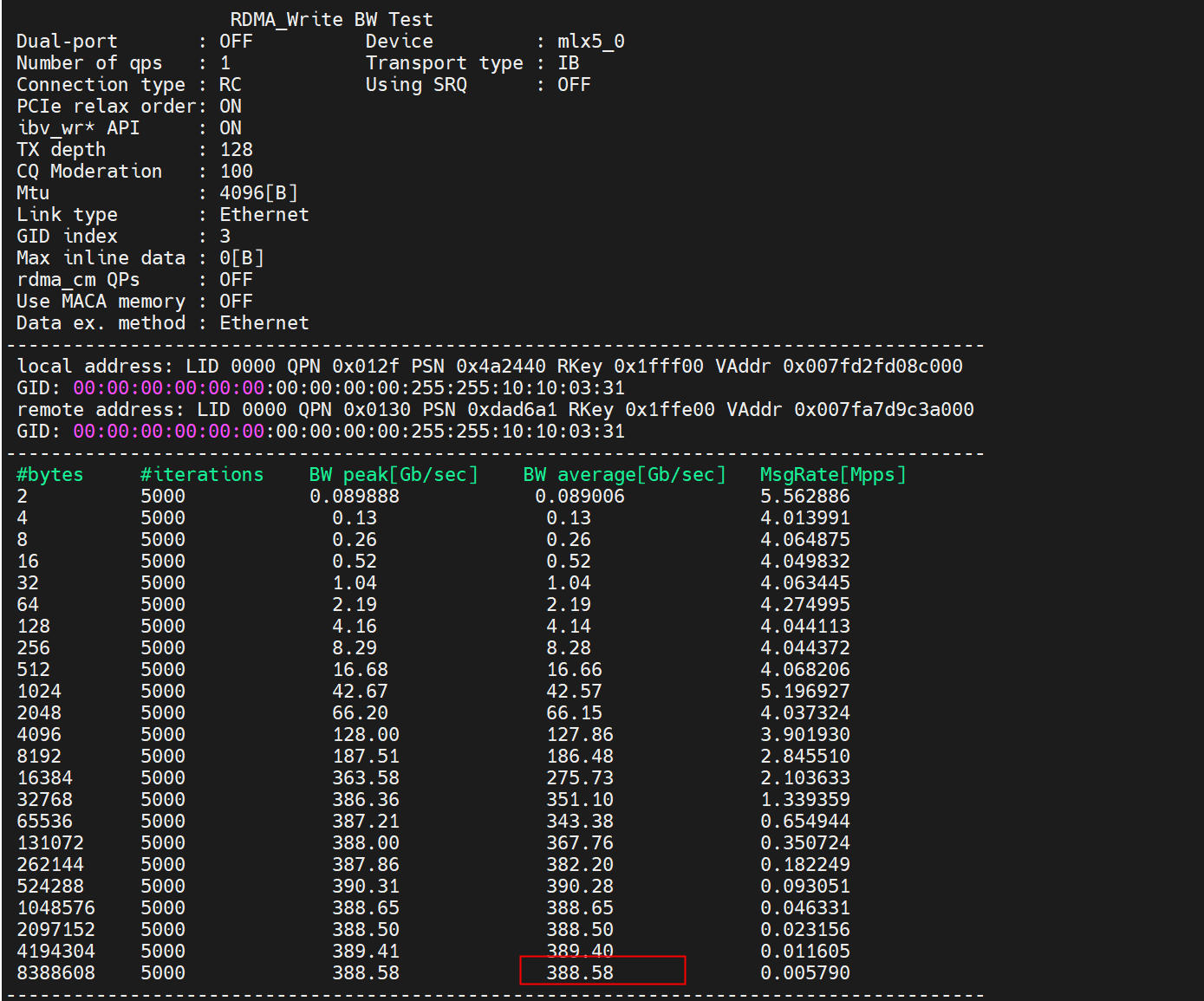The width and height of the screenshot is (1204, 1001).
Task: Select the "BW average[Gb/sec]" column header
Action: [624, 474]
